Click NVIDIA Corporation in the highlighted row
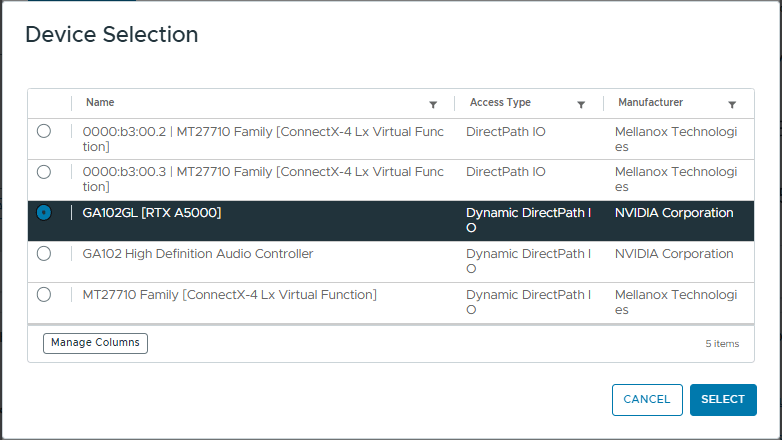Viewport: 782px width, 440px height. [x=674, y=213]
